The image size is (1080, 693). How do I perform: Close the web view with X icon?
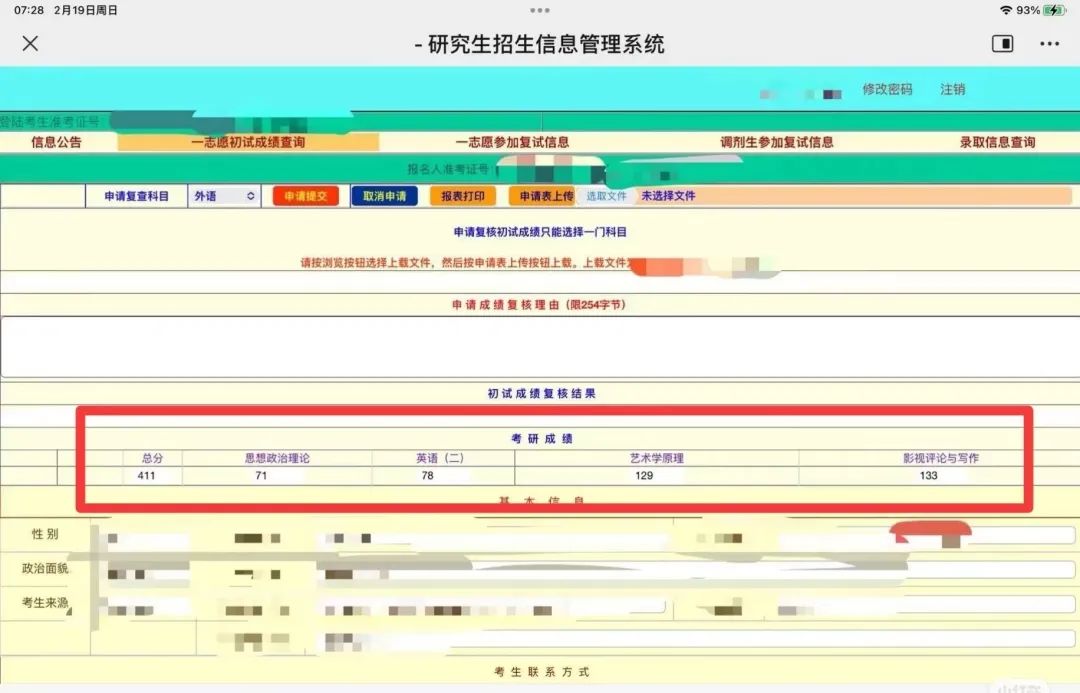pyautogui.click(x=30, y=44)
